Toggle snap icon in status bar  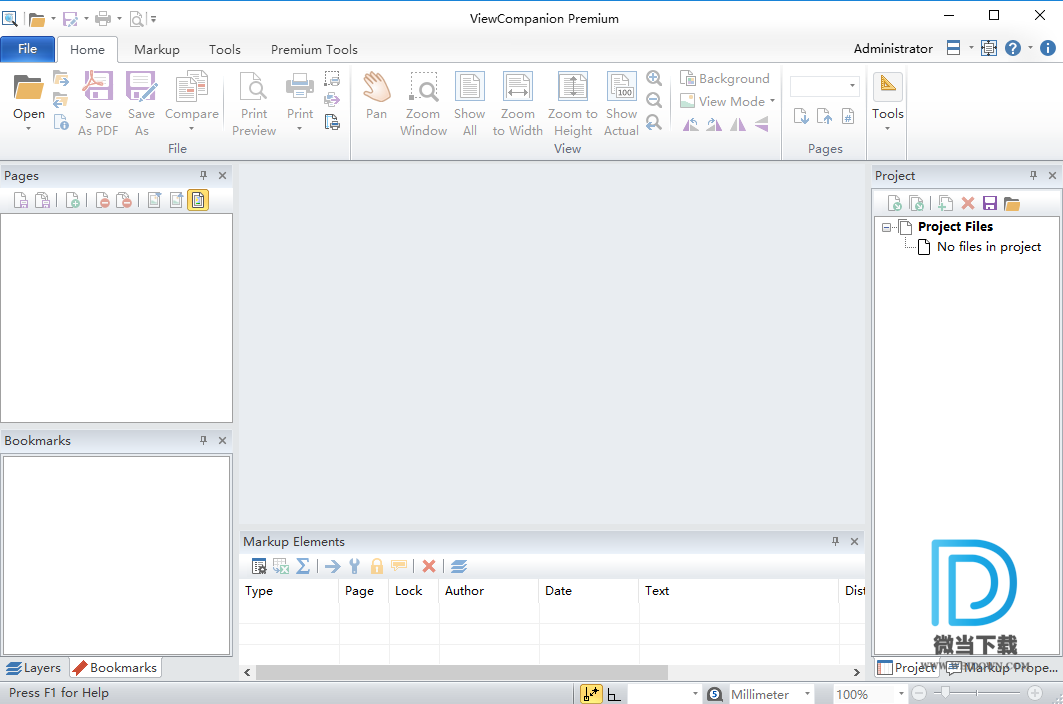[x=591, y=694]
